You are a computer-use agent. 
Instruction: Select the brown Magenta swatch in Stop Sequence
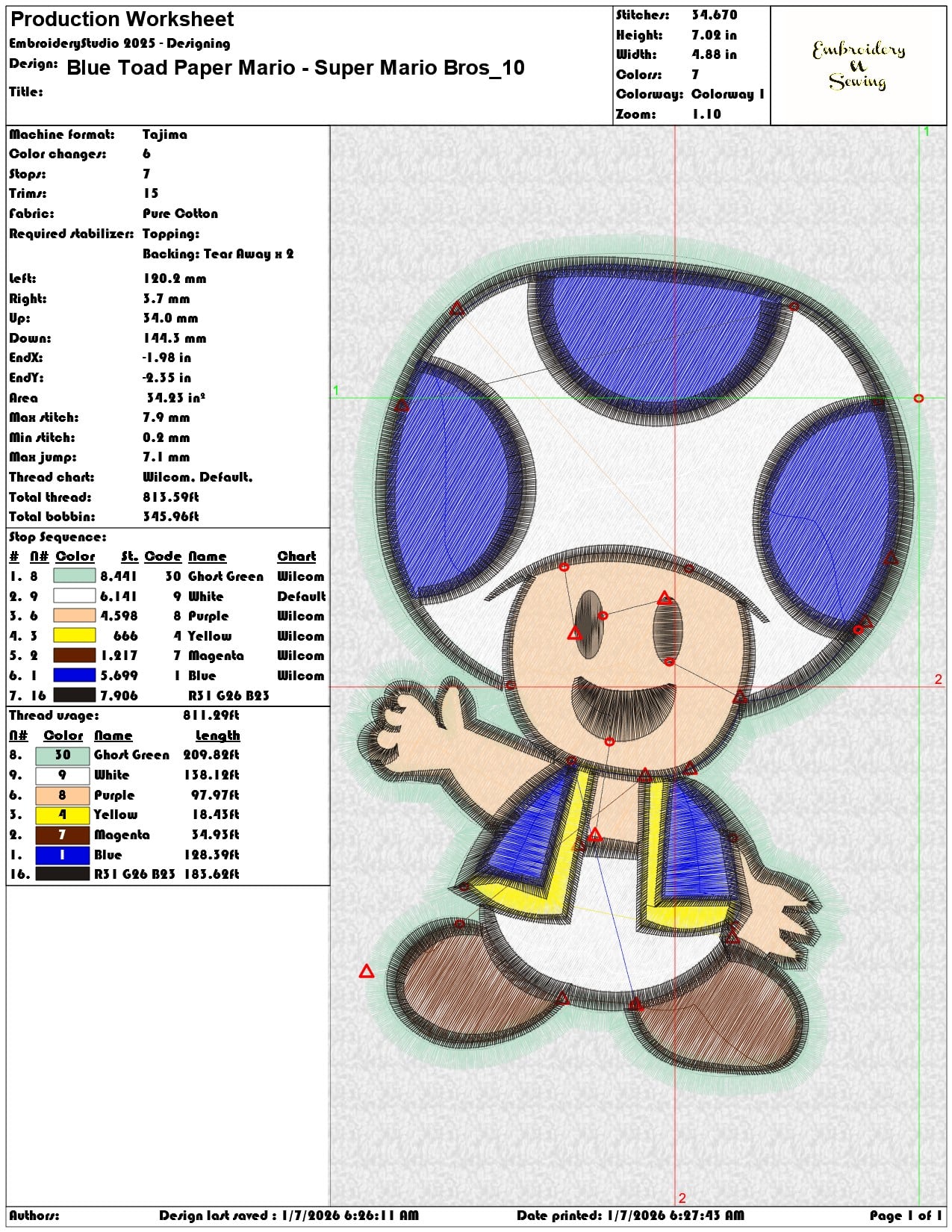click(75, 655)
